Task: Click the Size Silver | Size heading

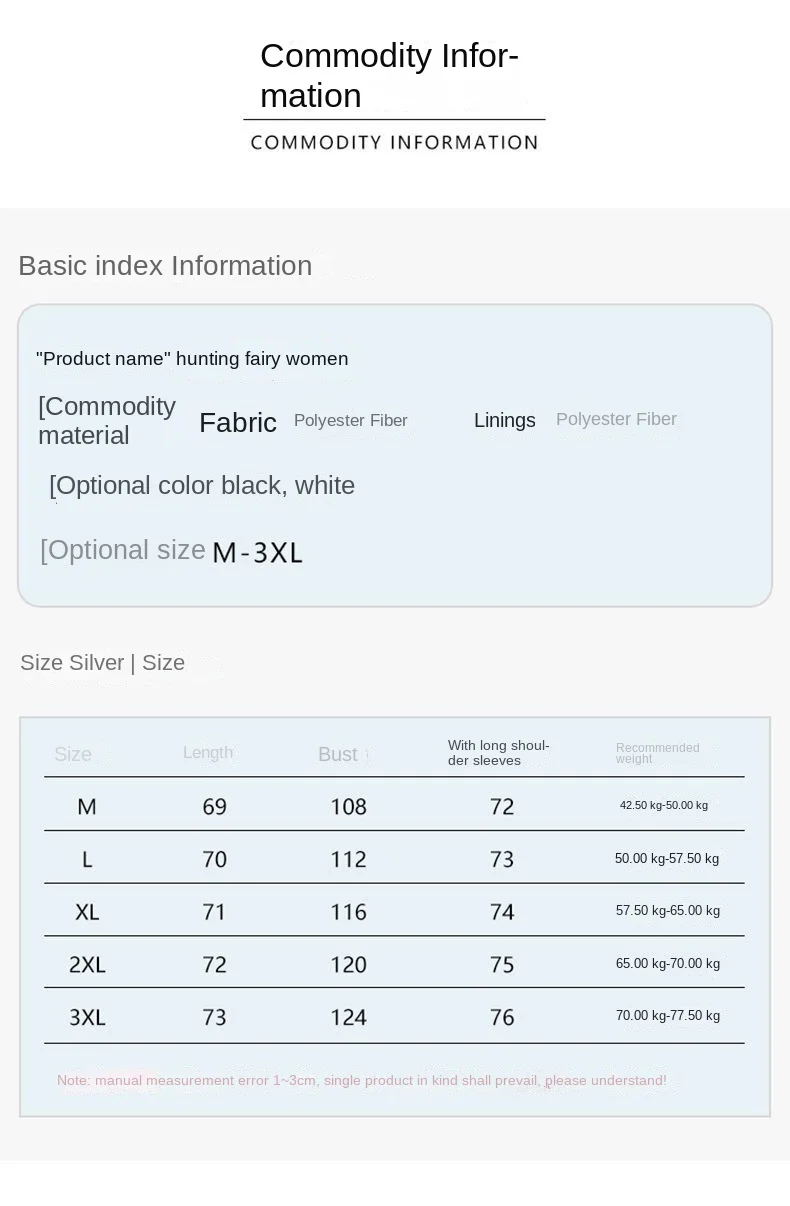Action: 102,663
